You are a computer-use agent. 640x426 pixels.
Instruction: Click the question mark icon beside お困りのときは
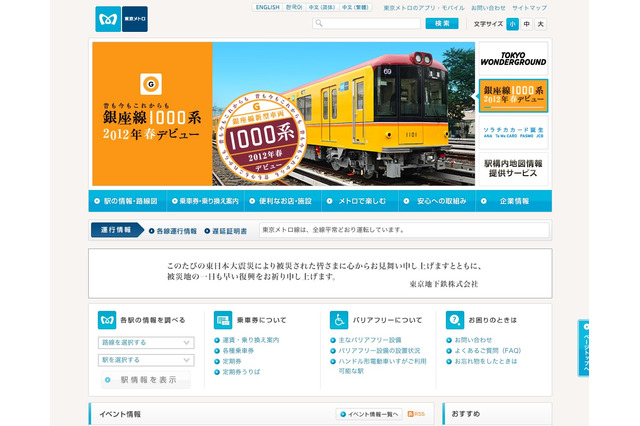click(455, 320)
